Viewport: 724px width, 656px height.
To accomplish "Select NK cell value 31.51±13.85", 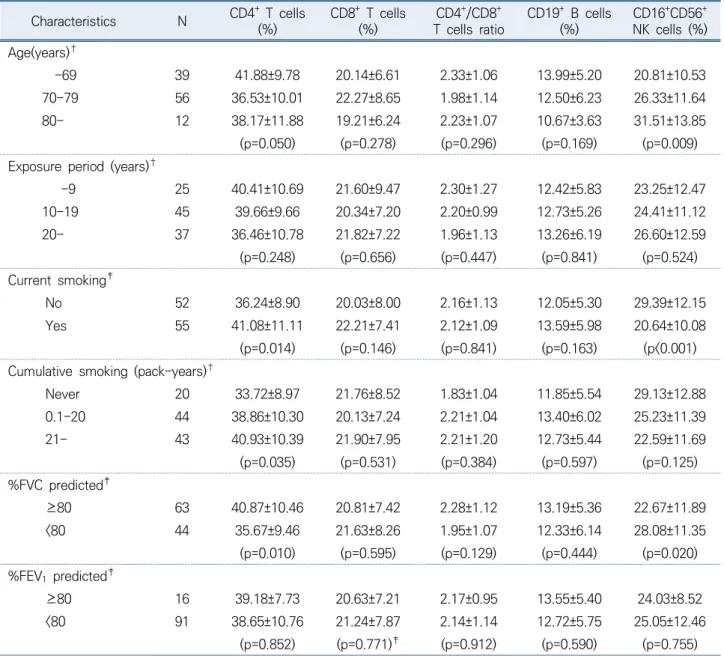I will pos(670,121).
